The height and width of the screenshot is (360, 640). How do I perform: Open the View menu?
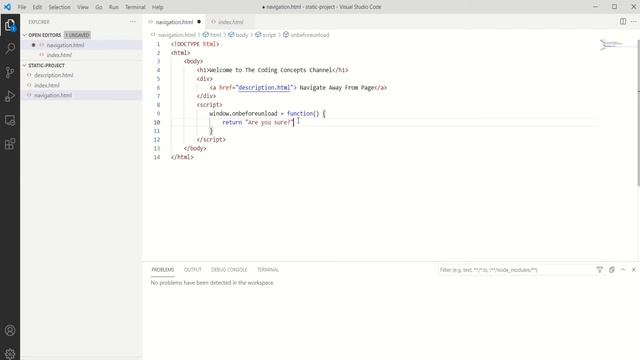[x=83, y=7]
